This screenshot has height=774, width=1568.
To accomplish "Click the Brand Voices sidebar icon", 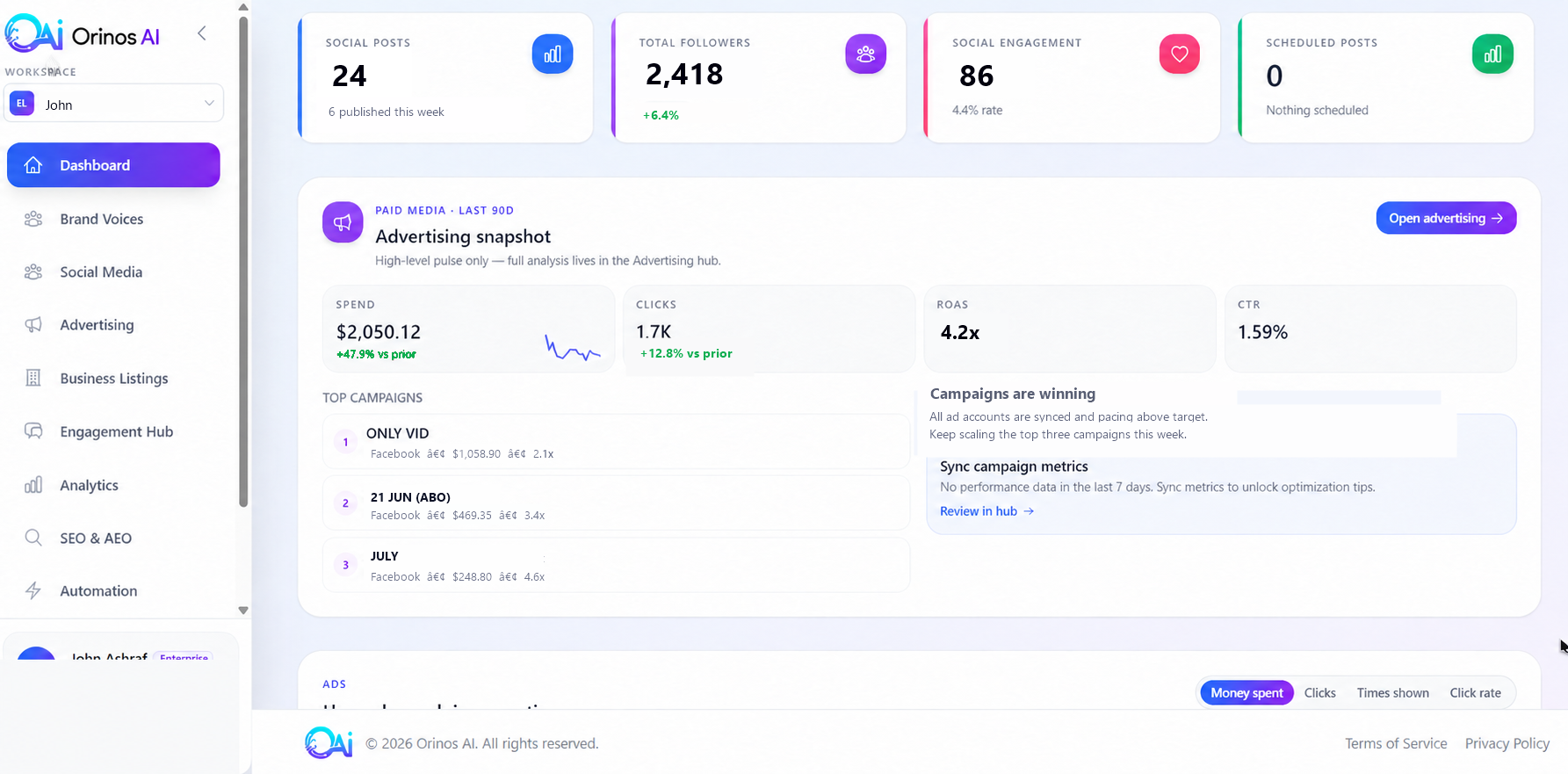I will click(x=33, y=219).
